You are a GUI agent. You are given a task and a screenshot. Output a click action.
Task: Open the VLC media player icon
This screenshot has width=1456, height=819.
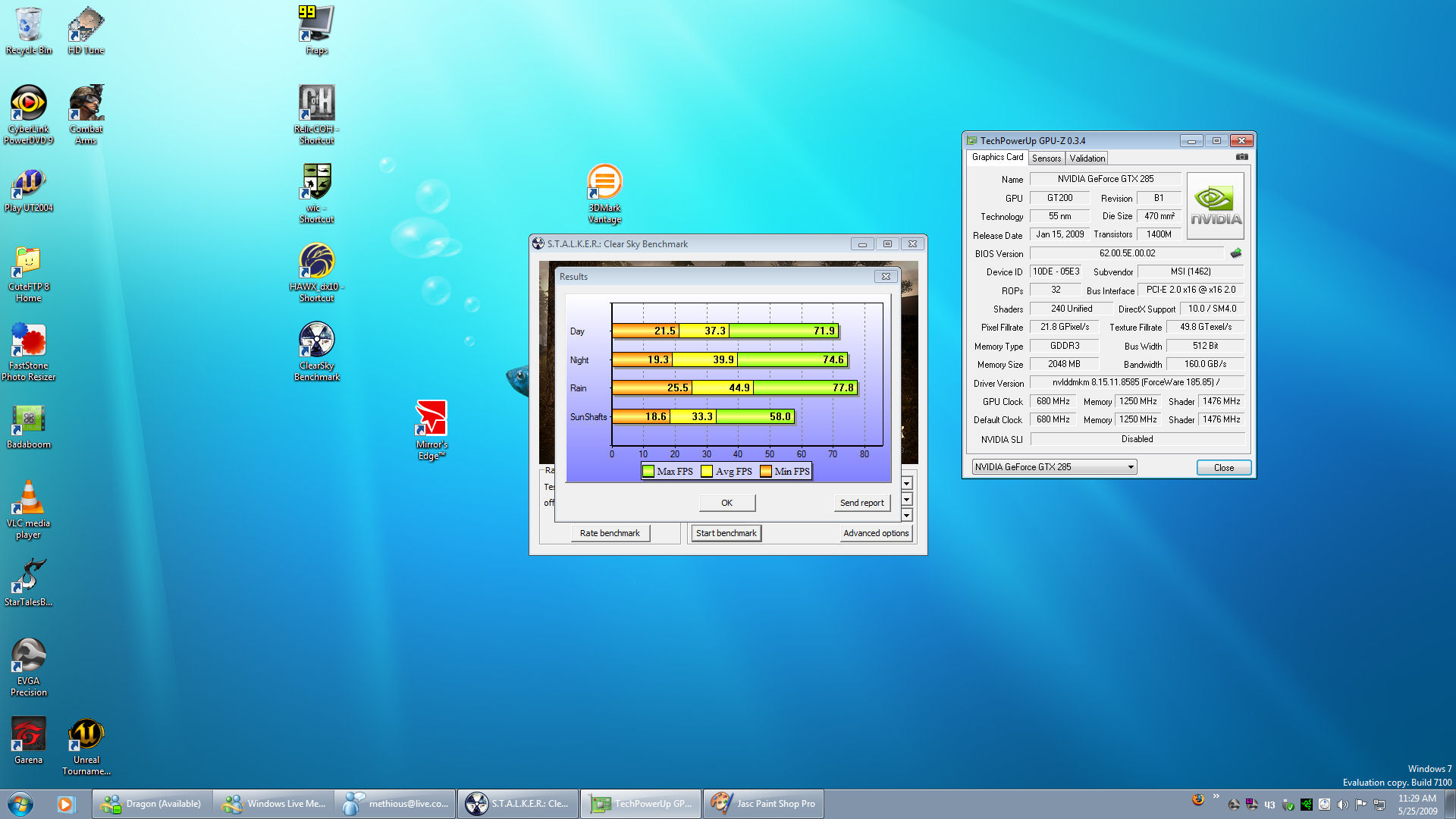pos(28,510)
